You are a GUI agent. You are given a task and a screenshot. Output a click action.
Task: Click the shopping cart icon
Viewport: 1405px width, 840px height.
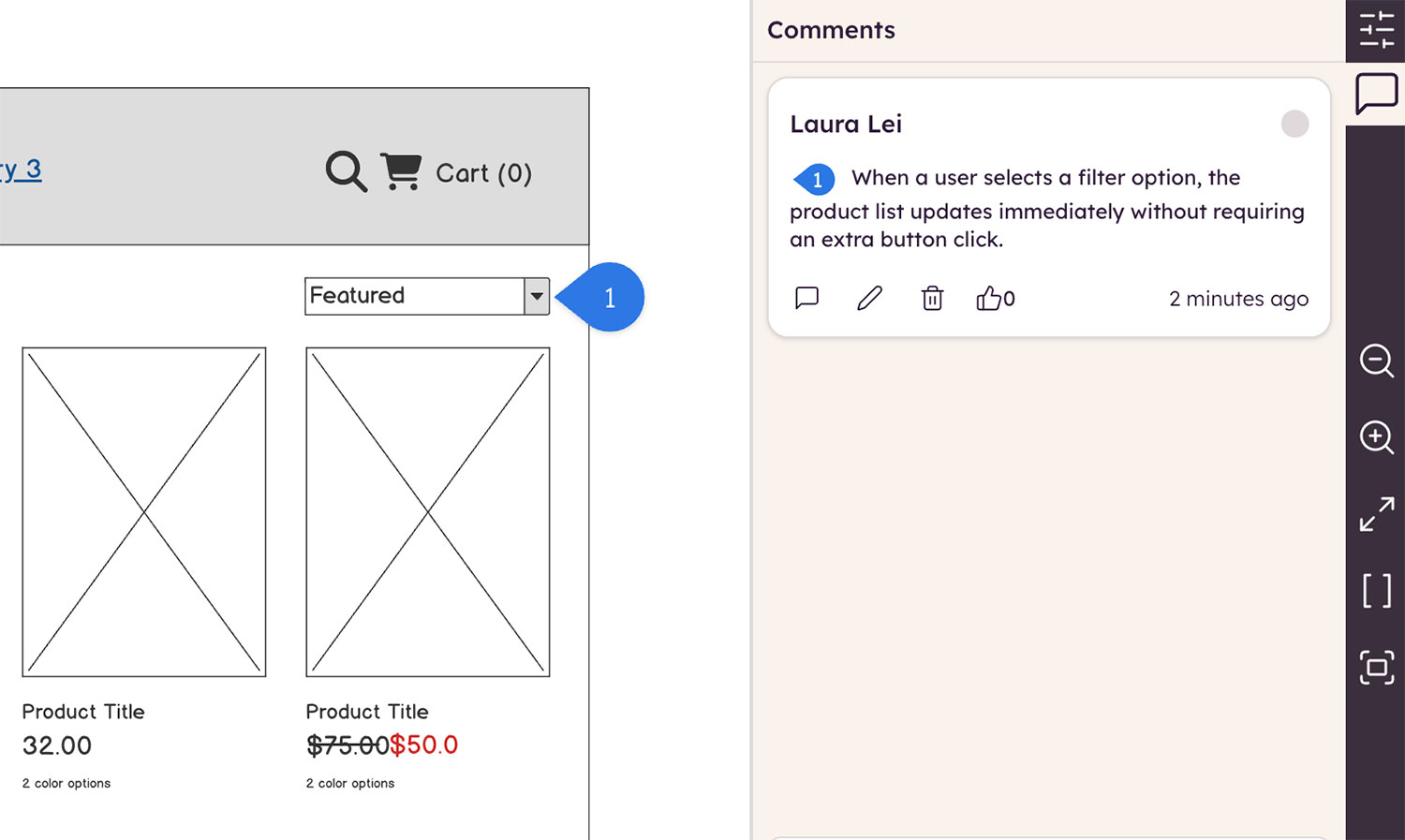click(401, 171)
